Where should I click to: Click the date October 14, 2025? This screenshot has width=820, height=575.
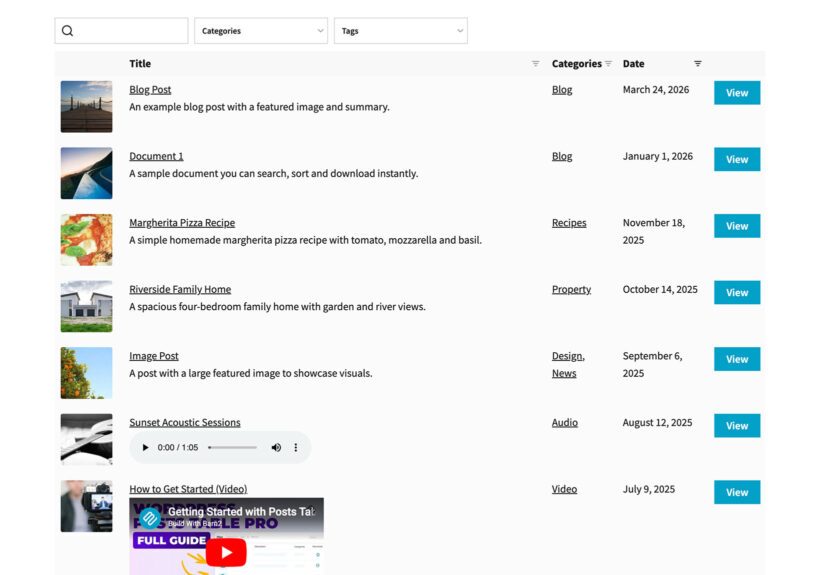click(x=660, y=289)
